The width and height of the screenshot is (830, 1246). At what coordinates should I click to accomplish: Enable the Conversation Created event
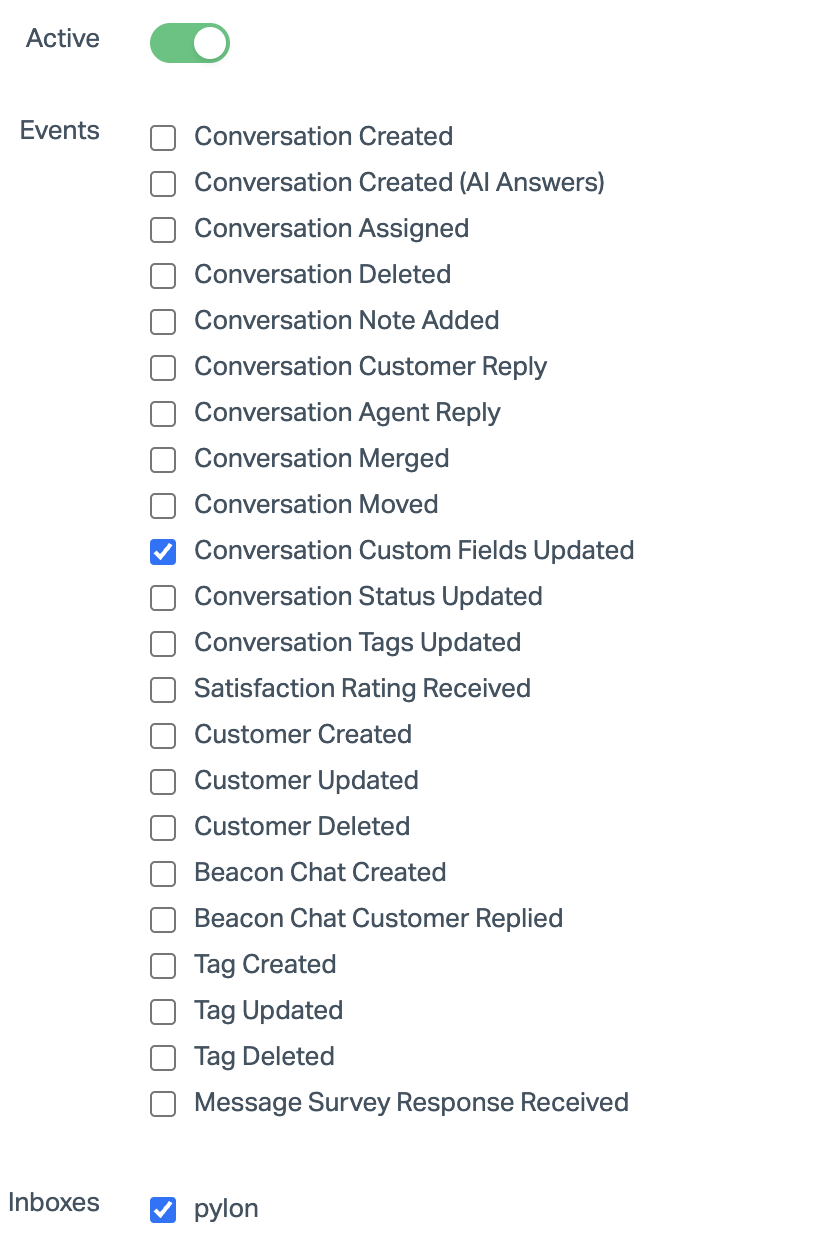coord(163,138)
